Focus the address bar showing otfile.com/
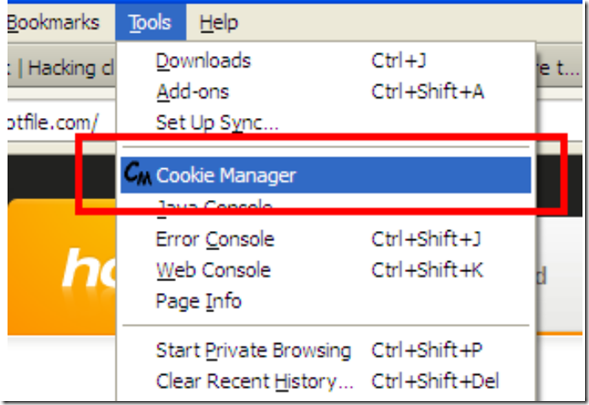 61,122
